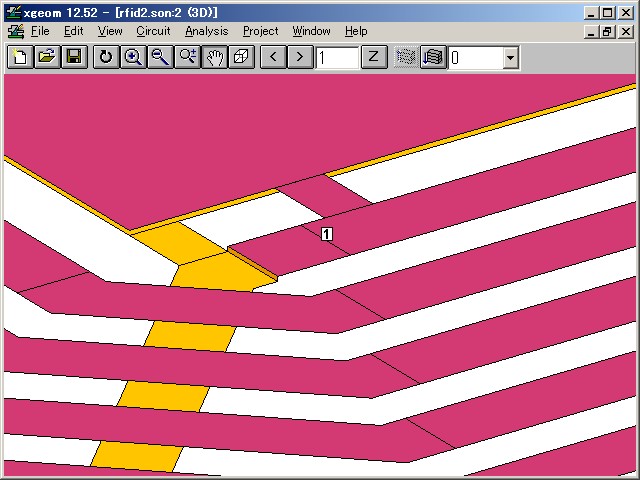Save the project with the floppy disk icon
The image size is (640, 480).
coord(74,57)
